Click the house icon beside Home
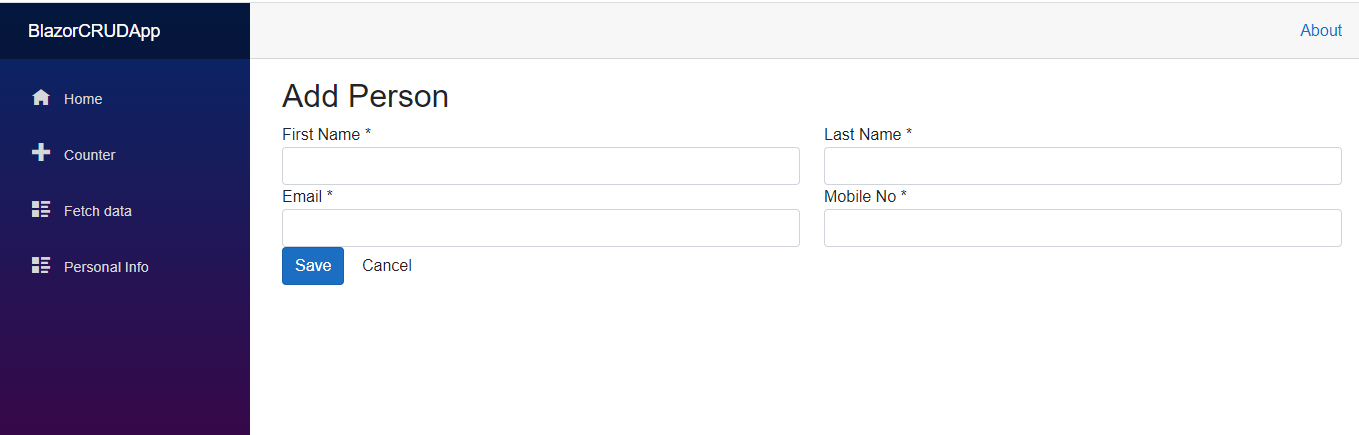The image size is (1359, 435). 41,98
